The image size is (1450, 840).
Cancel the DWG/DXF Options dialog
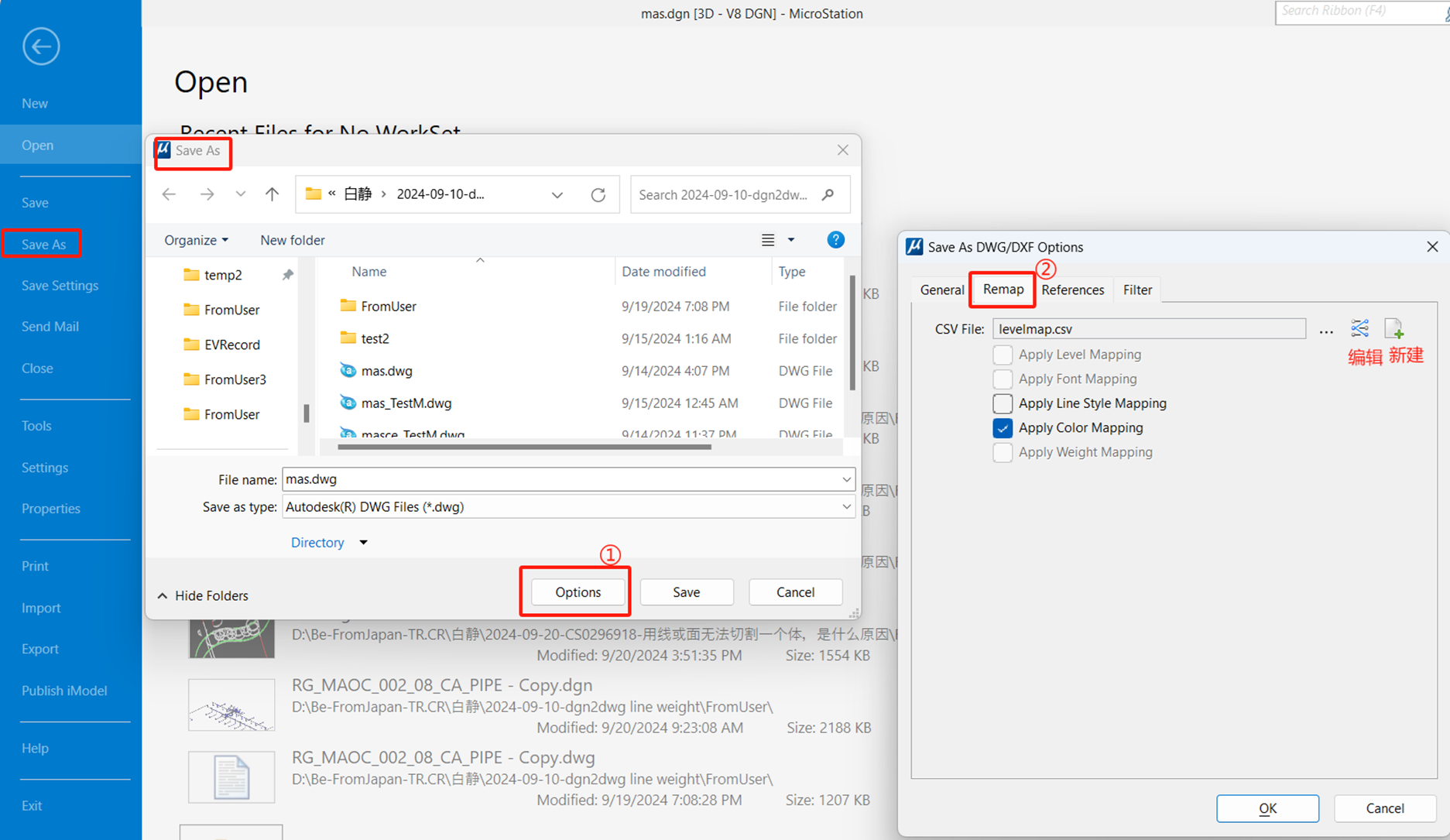point(1385,808)
